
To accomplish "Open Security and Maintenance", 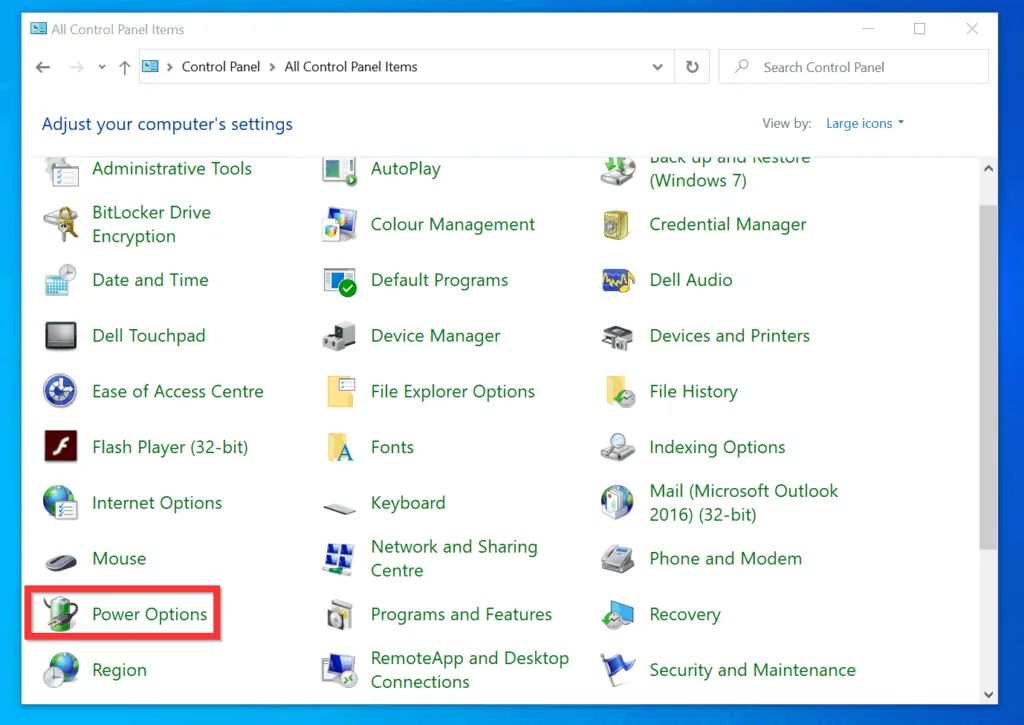I will 752,670.
